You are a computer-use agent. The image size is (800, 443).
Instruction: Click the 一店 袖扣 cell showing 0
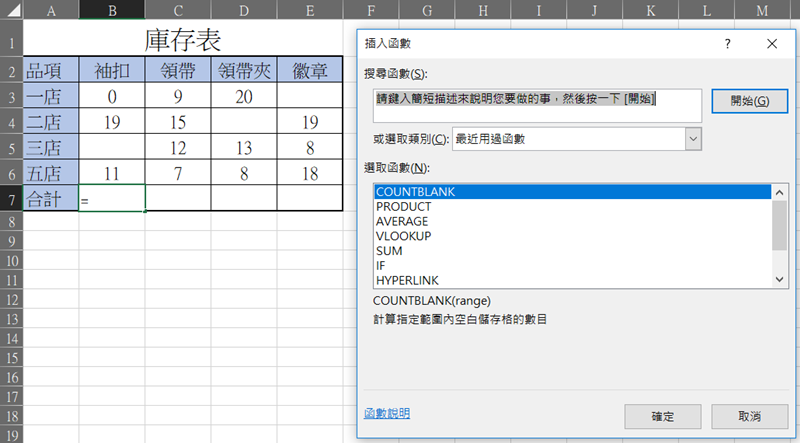(112, 95)
